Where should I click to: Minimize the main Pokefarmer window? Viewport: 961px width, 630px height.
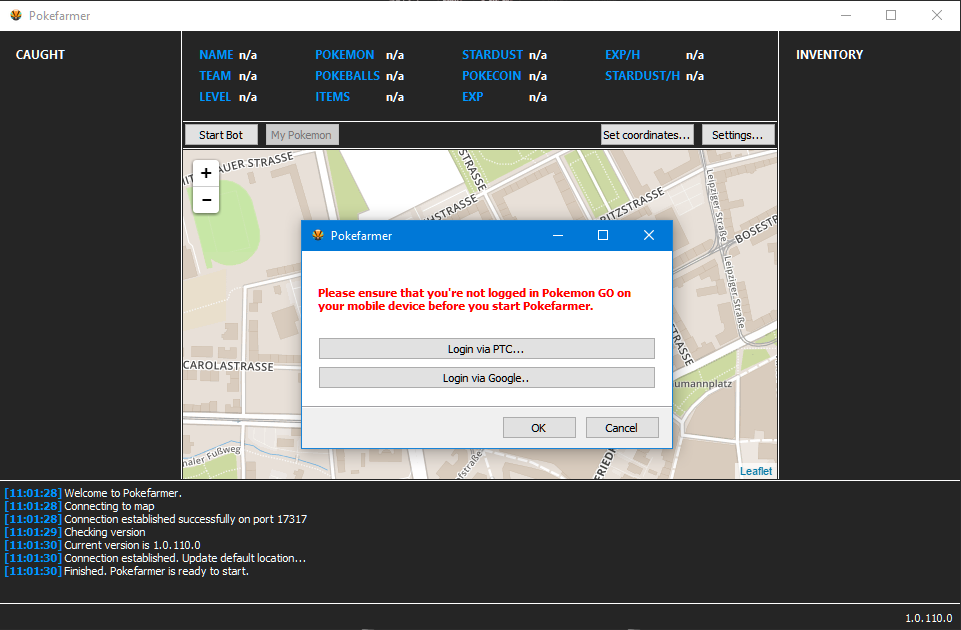pos(846,15)
